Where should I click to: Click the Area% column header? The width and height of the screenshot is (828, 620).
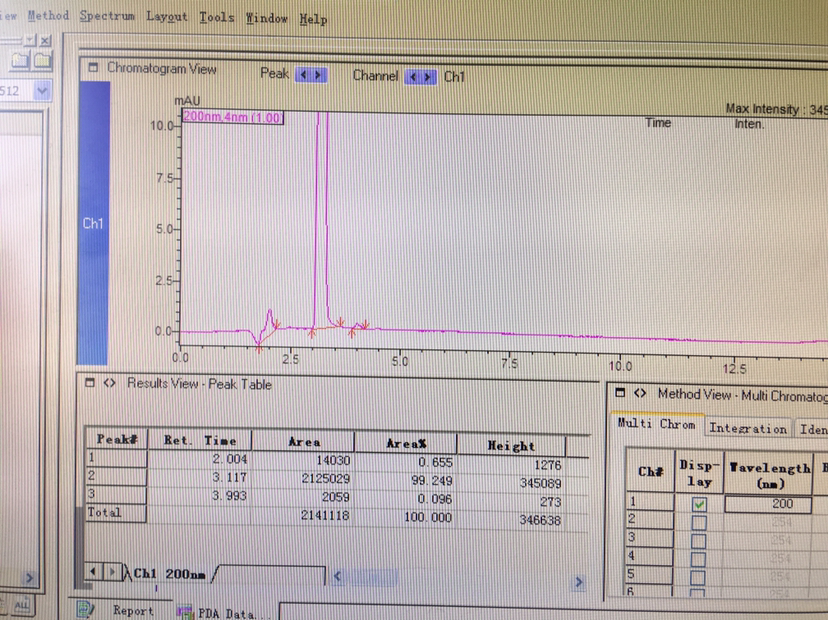406,444
